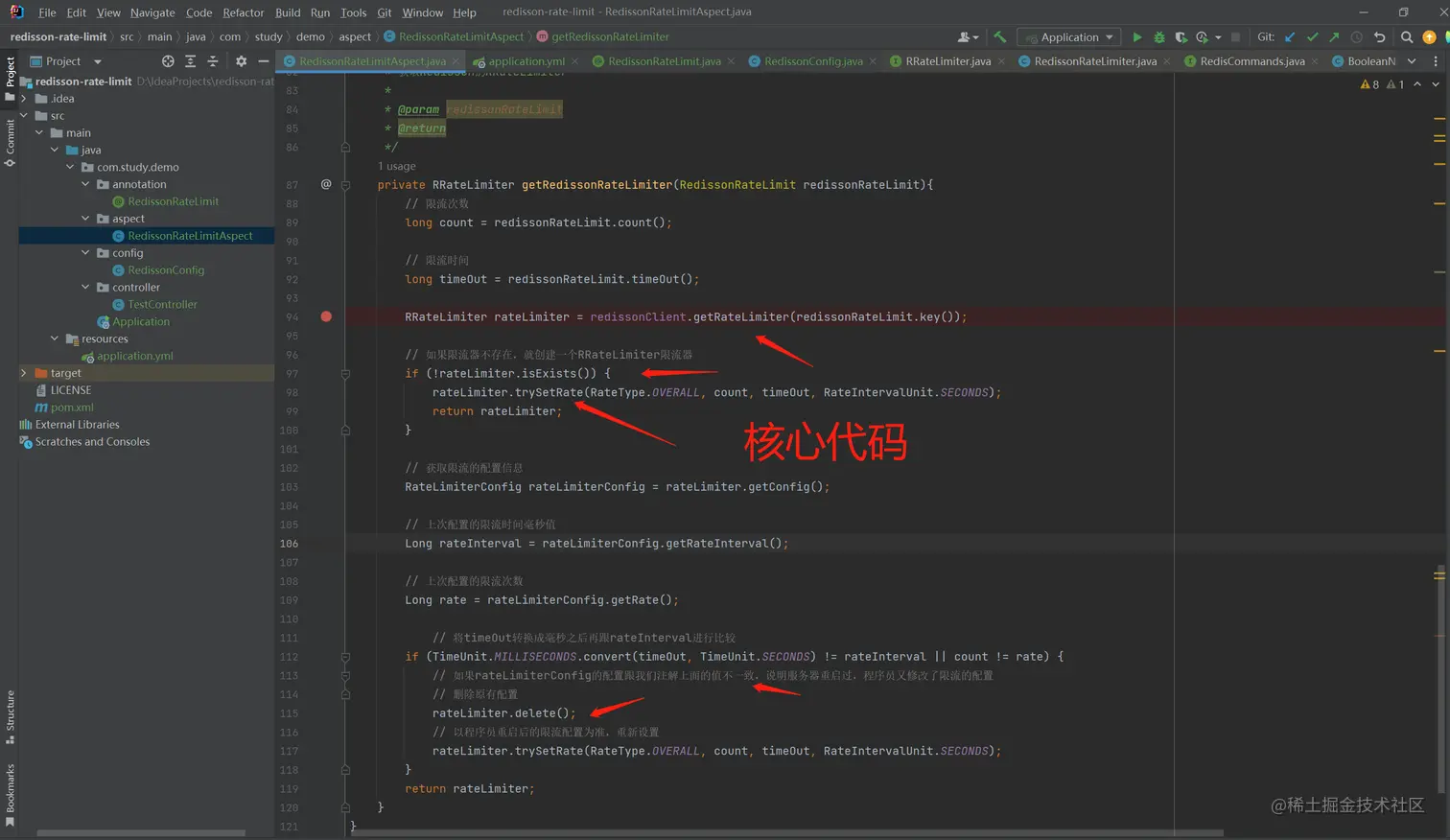
Task: Select opened file locator icon in Project panel
Action: 168,61
